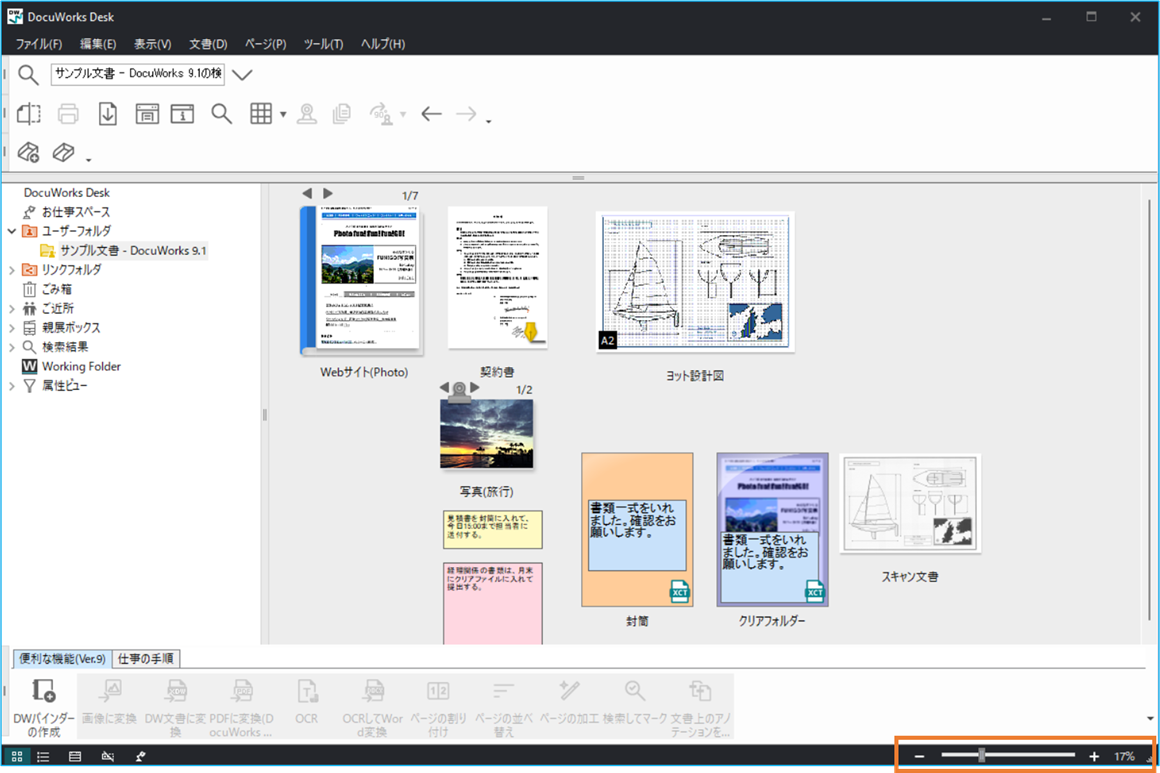Click the print icon in toolbar
Viewport: 1160px width, 773px height.
tap(68, 114)
